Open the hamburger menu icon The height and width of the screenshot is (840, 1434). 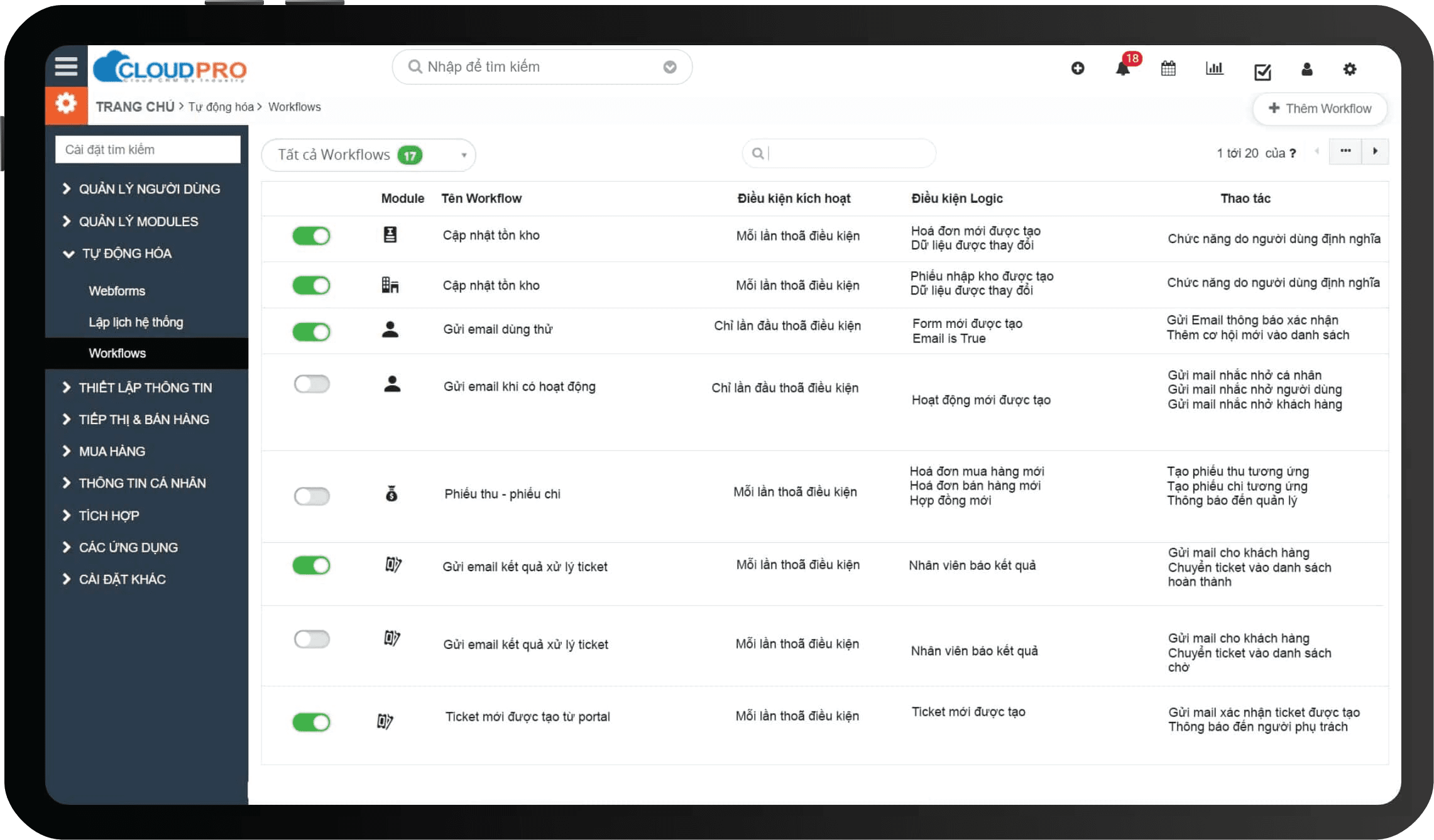pos(66,67)
